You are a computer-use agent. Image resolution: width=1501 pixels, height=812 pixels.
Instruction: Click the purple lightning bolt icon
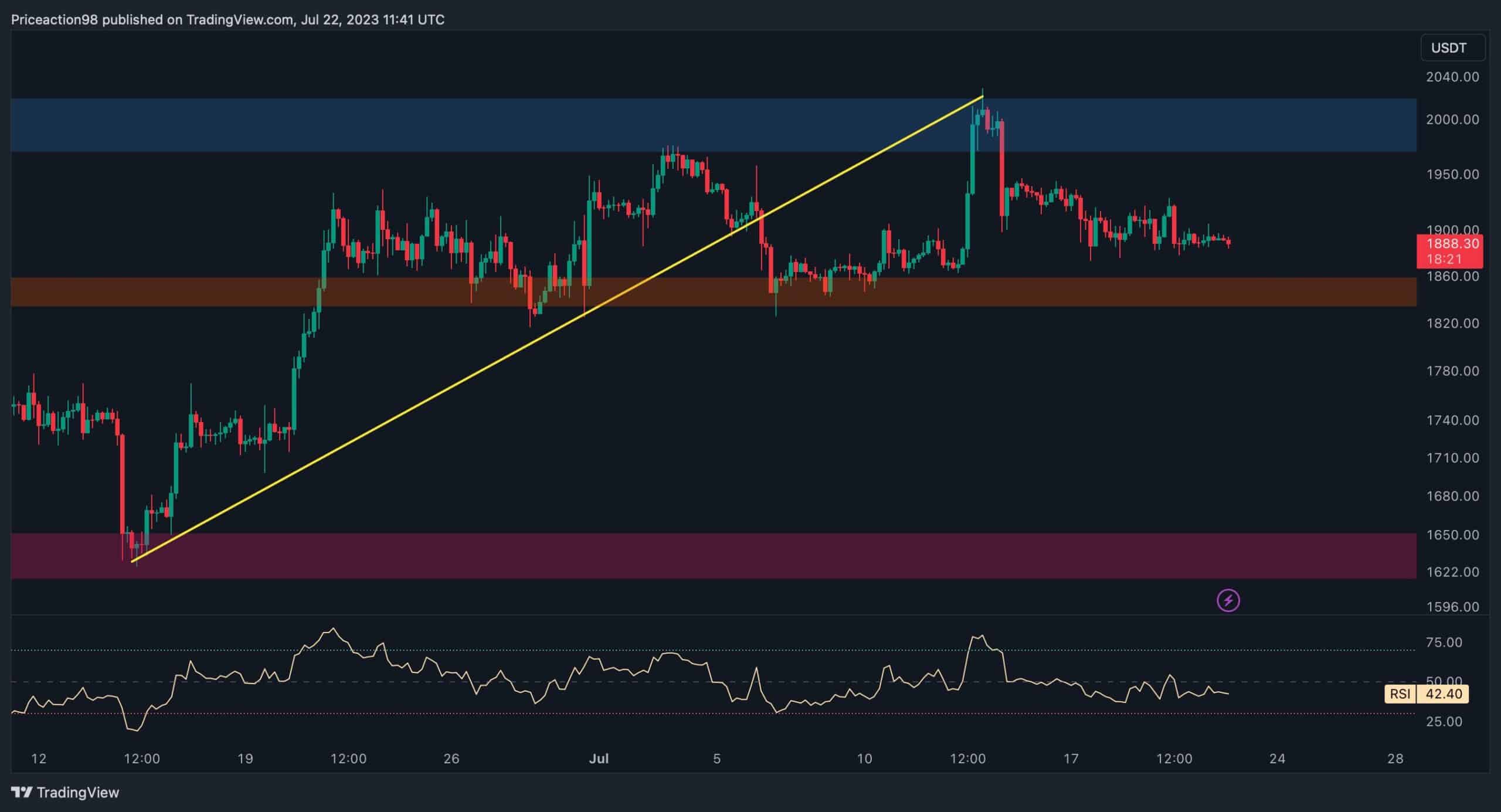[x=1228, y=600]
